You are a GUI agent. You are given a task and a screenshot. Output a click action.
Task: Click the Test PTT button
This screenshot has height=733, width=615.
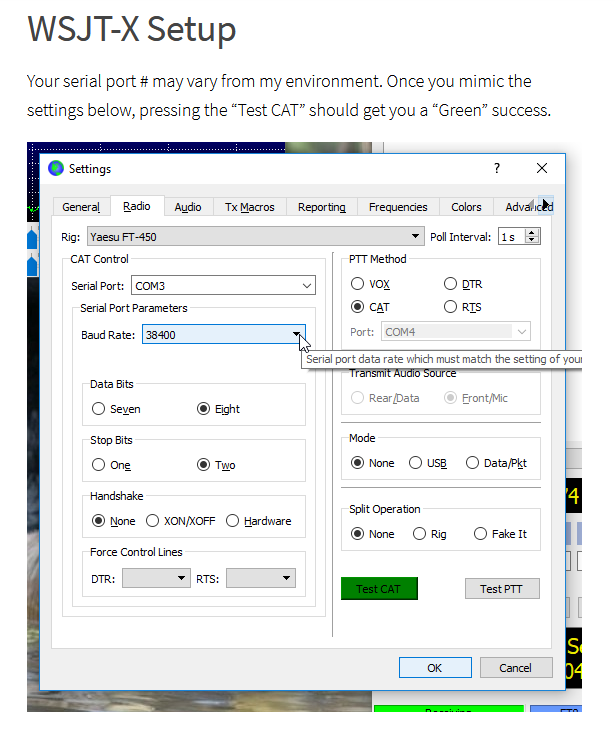502,588
